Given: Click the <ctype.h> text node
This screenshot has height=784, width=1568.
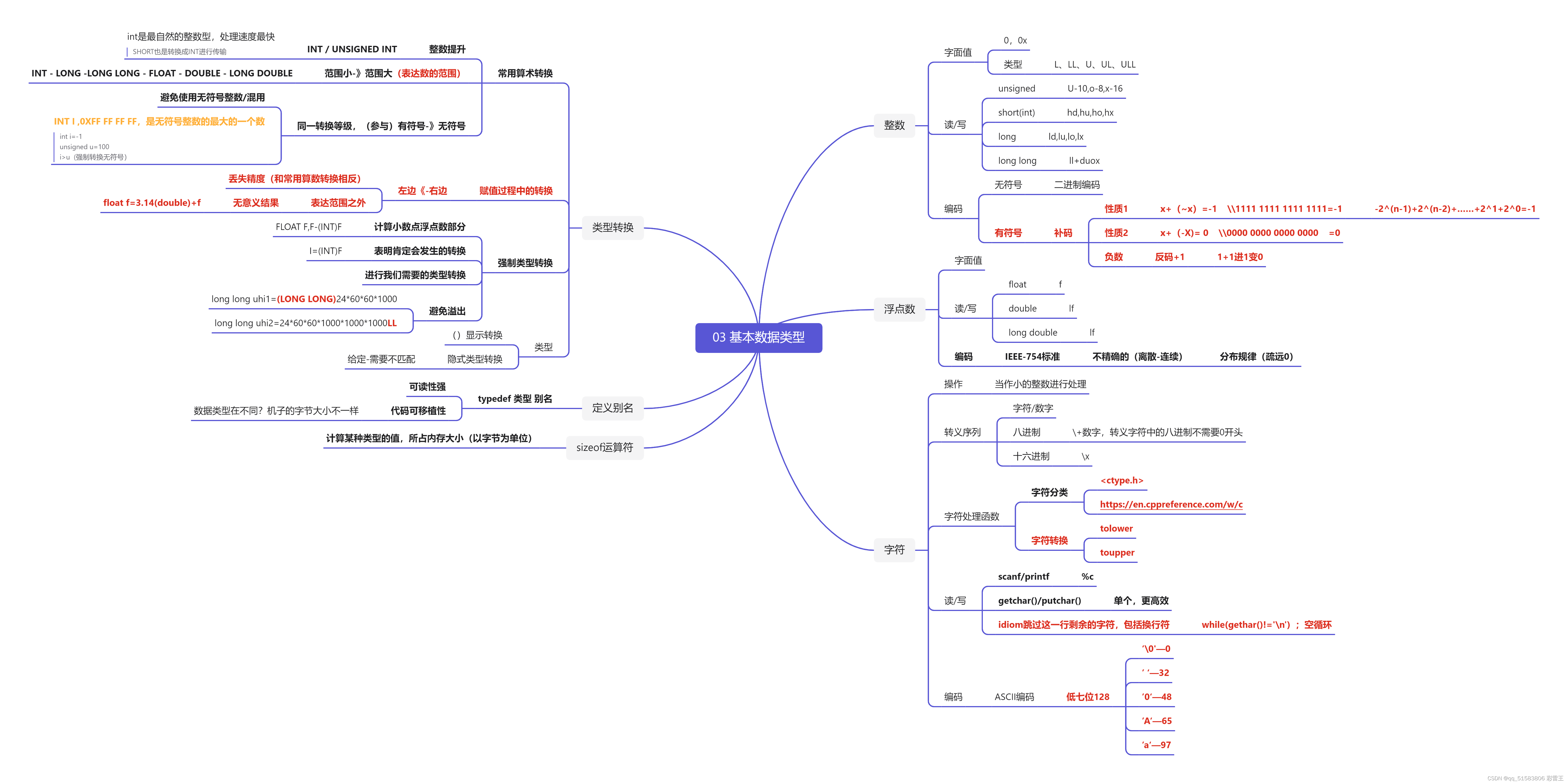Looking at the screenshot, I should pos(1122,481).
